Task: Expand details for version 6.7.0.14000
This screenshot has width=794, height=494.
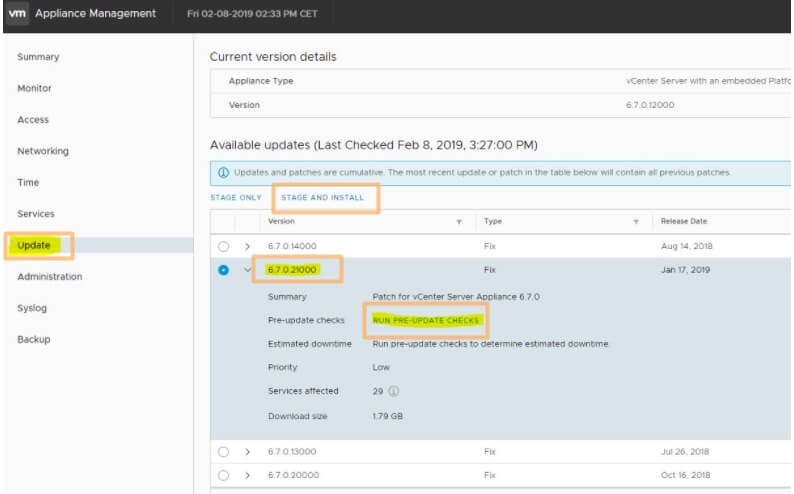Action: click(247, 246)
